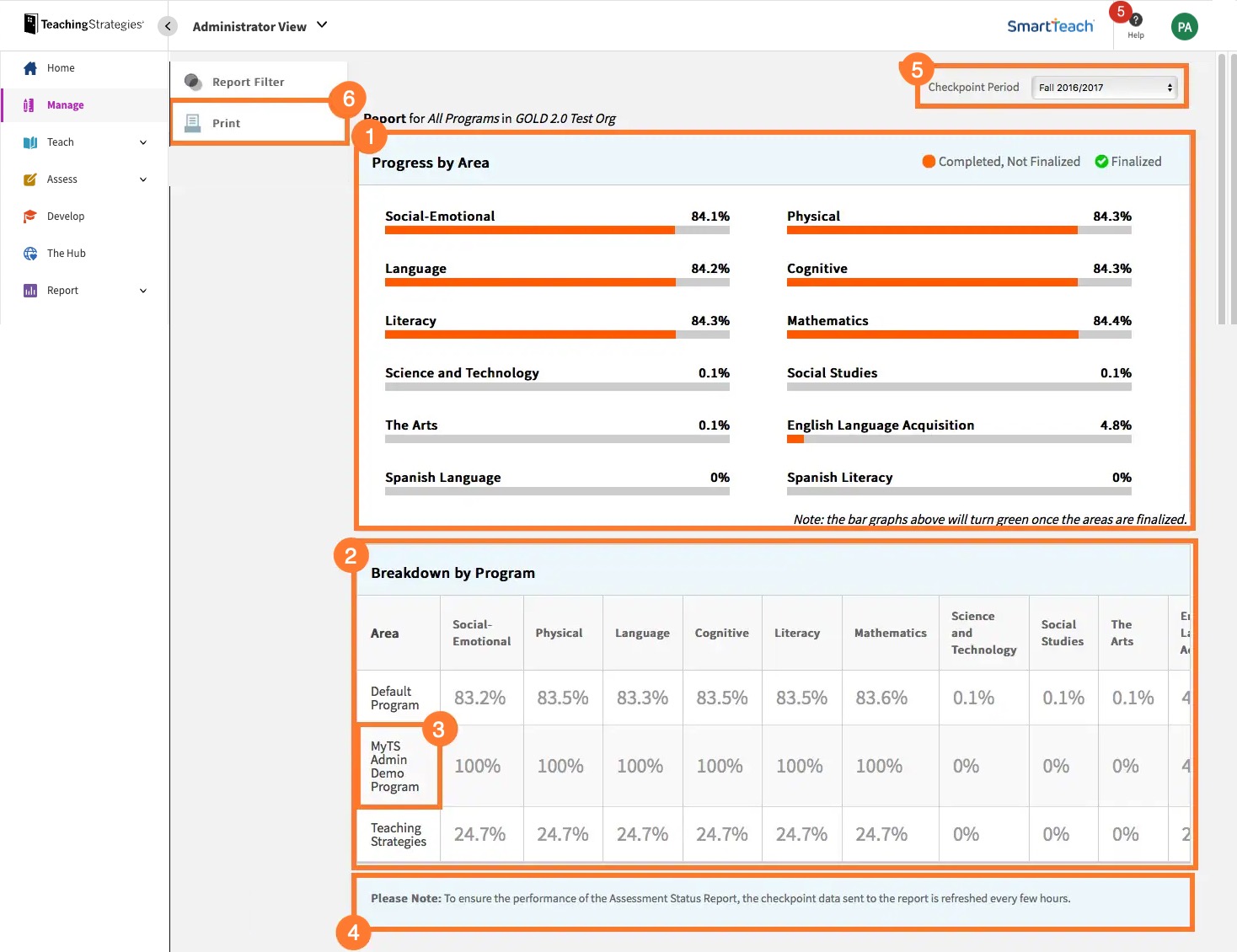Expand the Report navigation section
The width and height of the screenshot is (1237, 952).
(x=142, y=290)
